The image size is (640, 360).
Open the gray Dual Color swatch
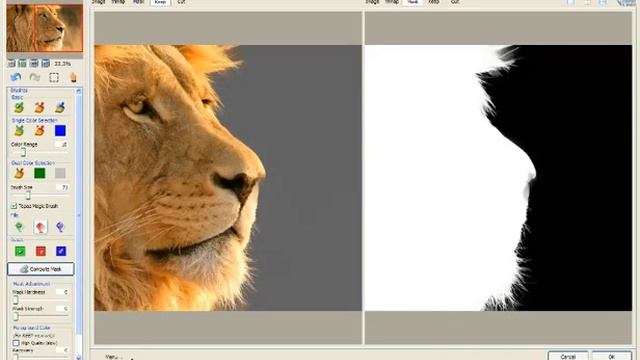[60, 173]
